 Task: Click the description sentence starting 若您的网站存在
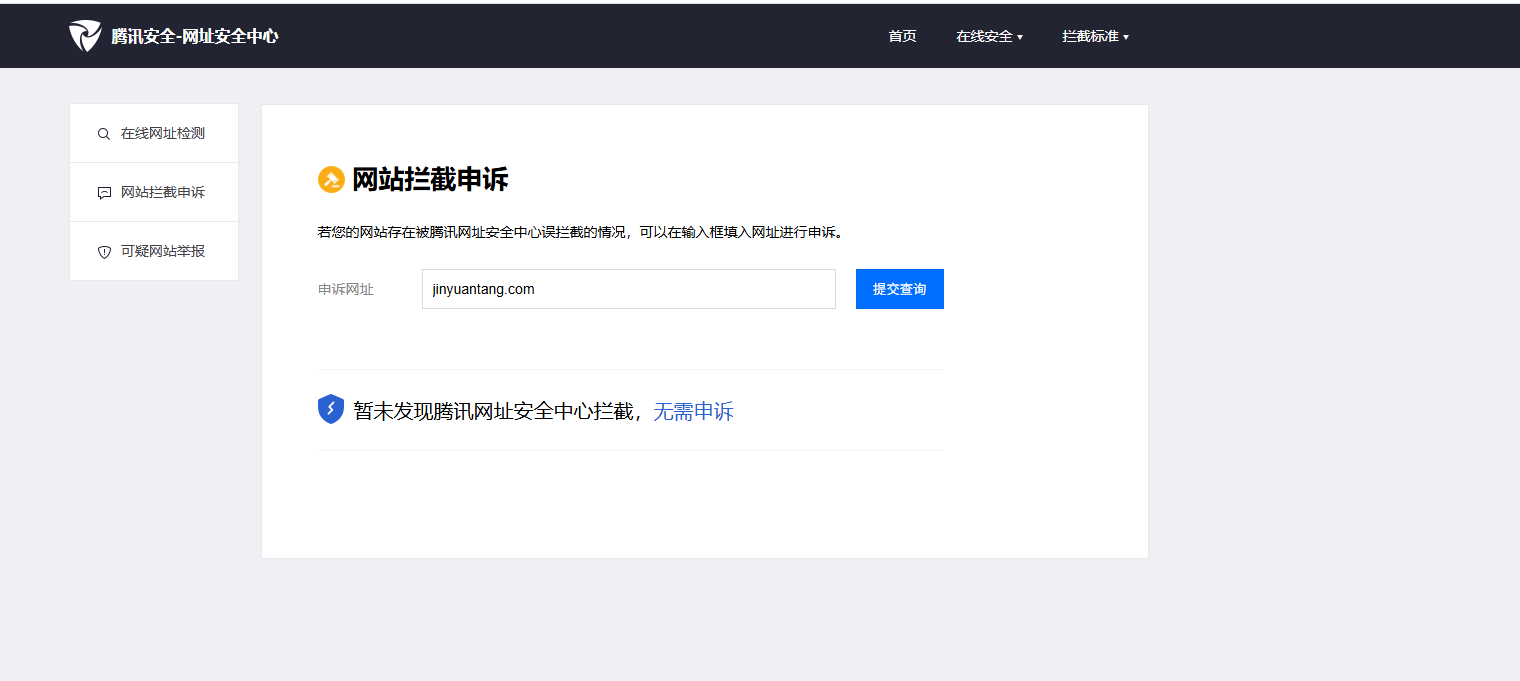[x=581, y=232]
